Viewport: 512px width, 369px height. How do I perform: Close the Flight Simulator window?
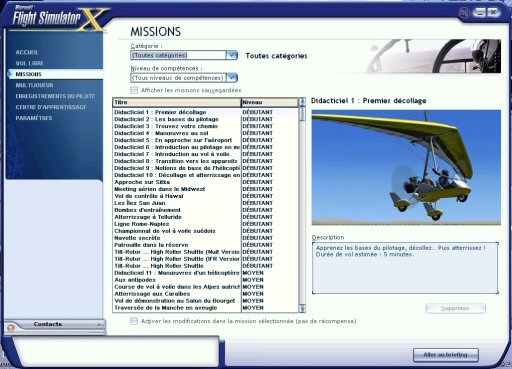click(x=493, y=13)
